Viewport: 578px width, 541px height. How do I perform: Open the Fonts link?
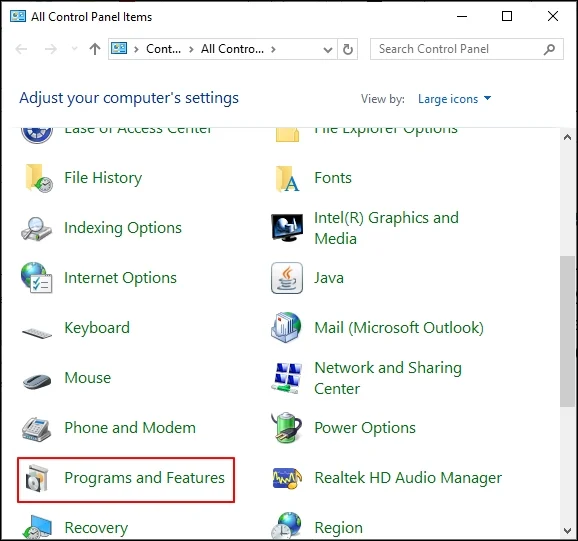click(333, 178)
